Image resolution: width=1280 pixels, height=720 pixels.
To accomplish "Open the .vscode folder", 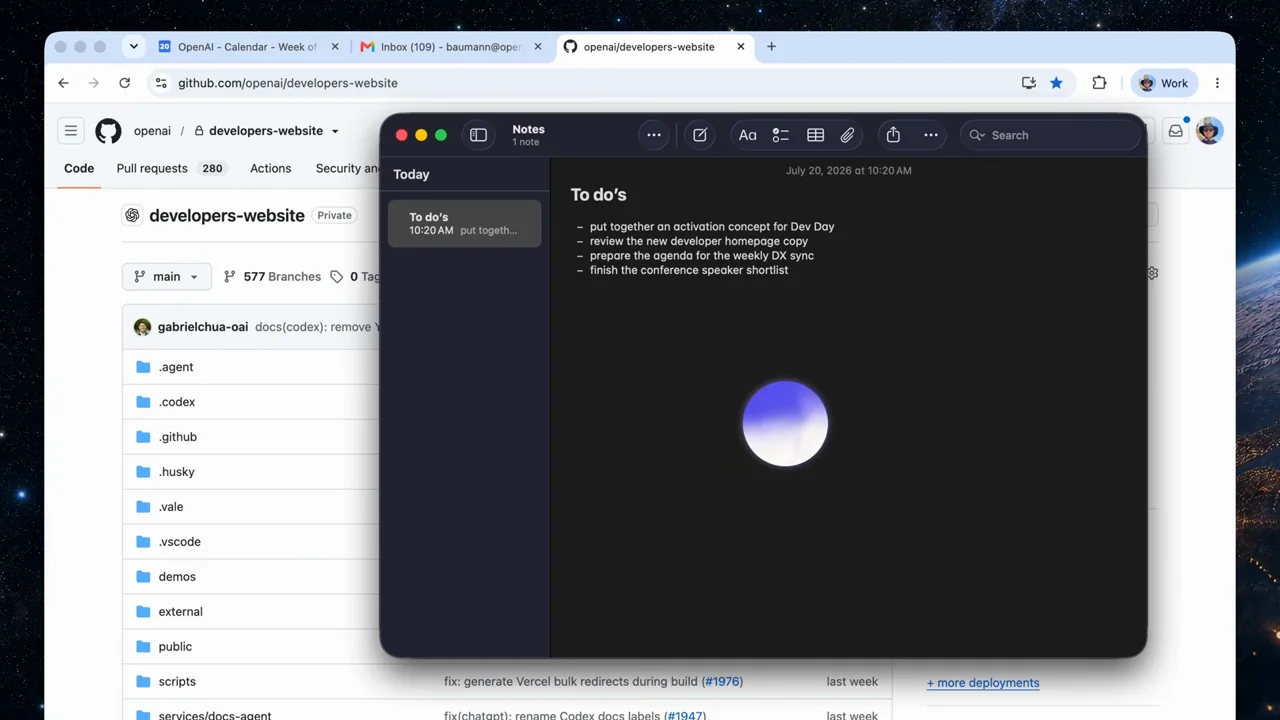I will (180, 542).
